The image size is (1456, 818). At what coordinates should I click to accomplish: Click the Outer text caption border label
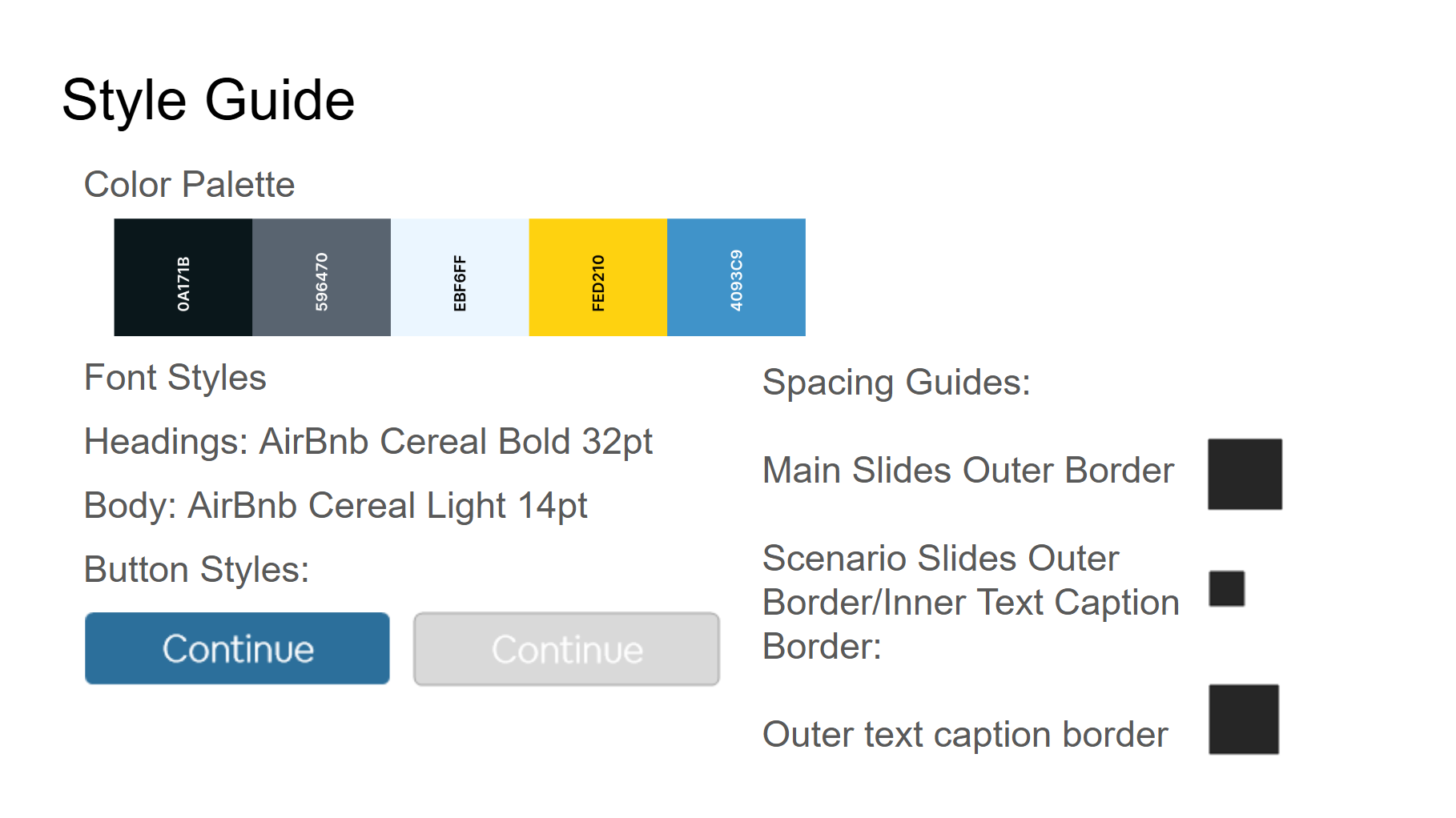click(964, 735)
